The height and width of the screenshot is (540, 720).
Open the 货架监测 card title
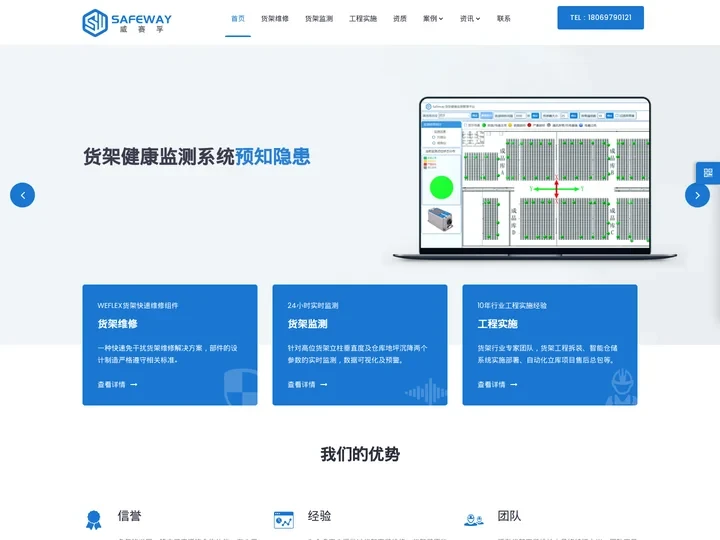[308, 324]
